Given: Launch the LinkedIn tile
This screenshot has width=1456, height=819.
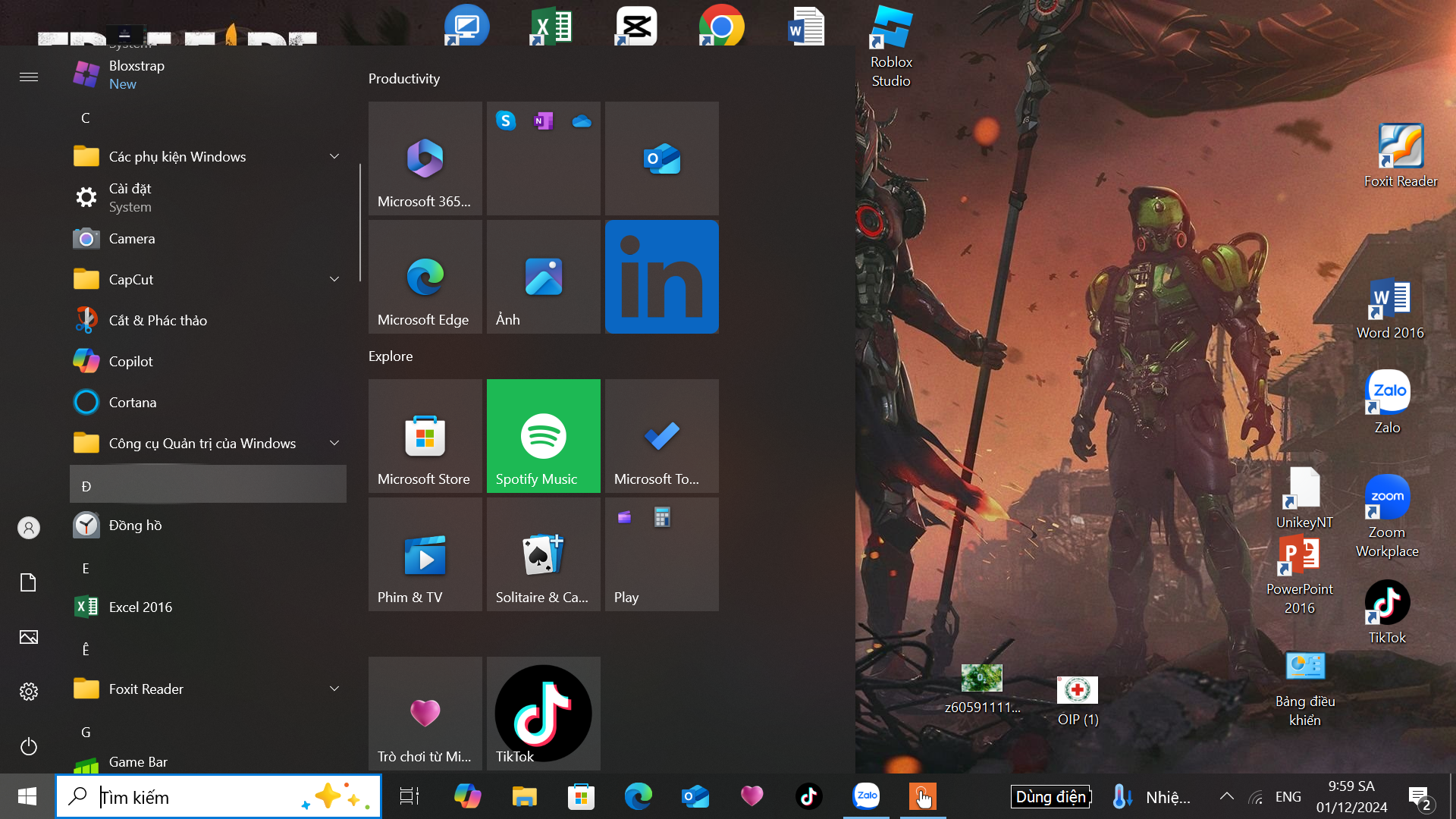Looking at the screenshot, I should 661,277.
